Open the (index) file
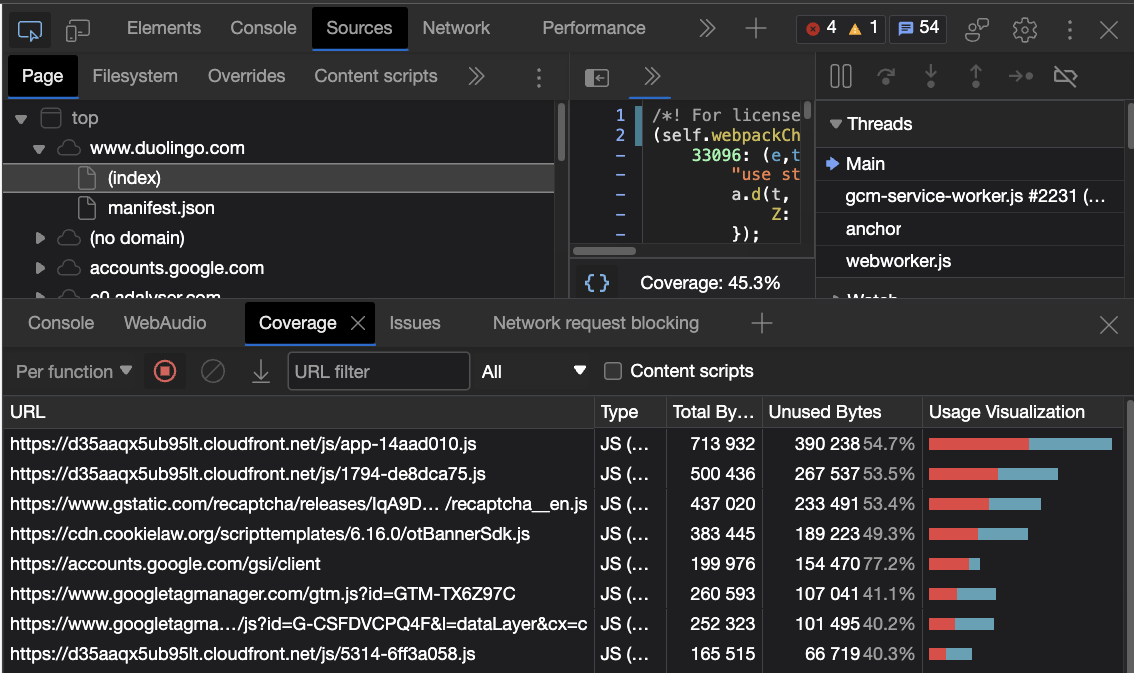The image size is (1134, 673). (278, 178)
